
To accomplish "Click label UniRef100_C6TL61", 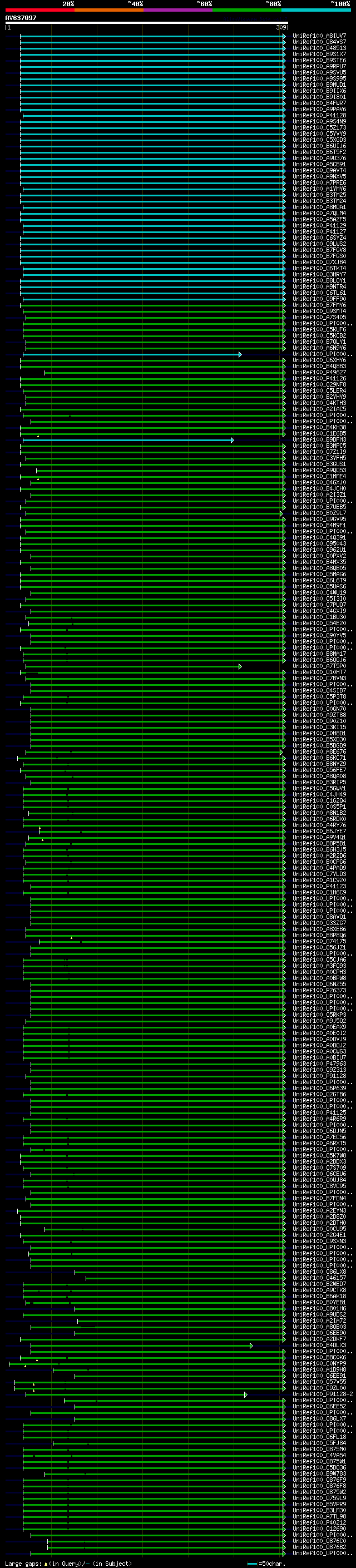I will point(319,293).
